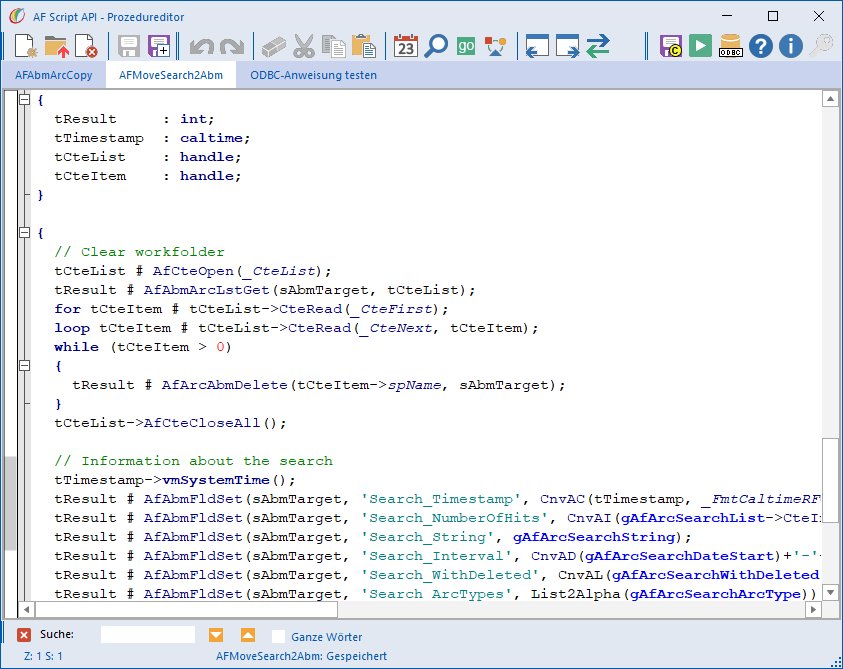The image size is (843, 669).
Task: Switch to previous window tab icon
Action: tap(537, 46)
